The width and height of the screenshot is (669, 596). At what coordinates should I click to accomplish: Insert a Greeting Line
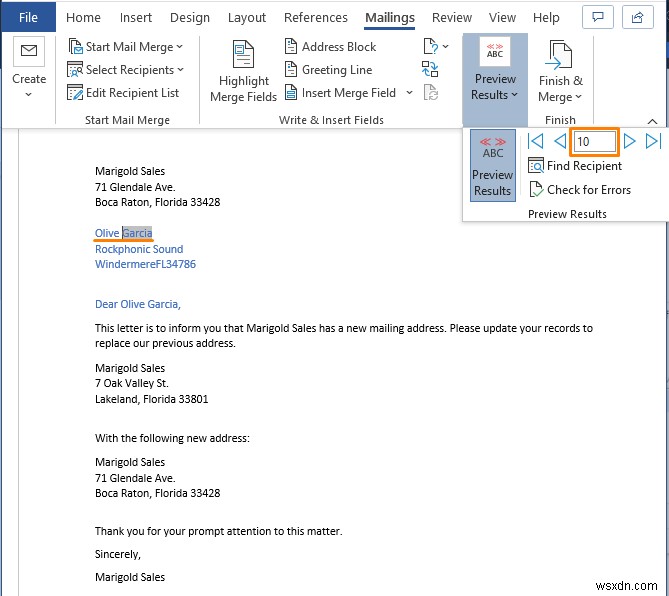click(328, 69)
